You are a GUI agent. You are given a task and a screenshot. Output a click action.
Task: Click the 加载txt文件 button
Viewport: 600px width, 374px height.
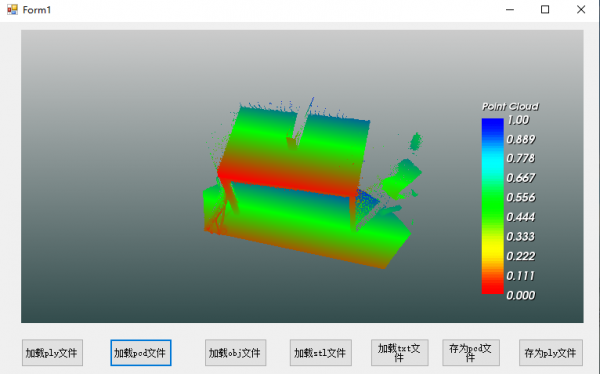click(x=399, y=353)
